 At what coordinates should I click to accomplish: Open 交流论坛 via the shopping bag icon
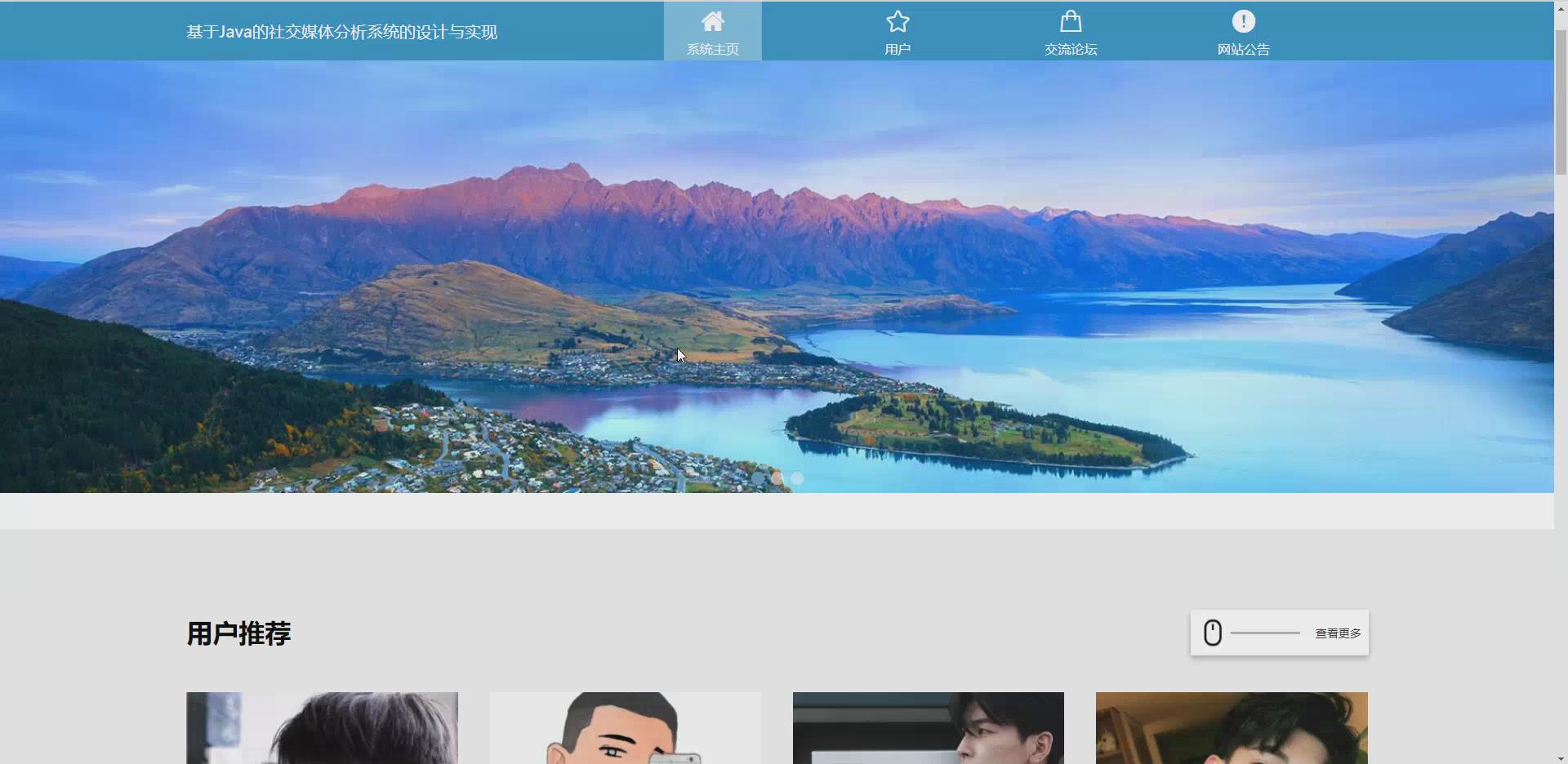tap(1071, 21)
